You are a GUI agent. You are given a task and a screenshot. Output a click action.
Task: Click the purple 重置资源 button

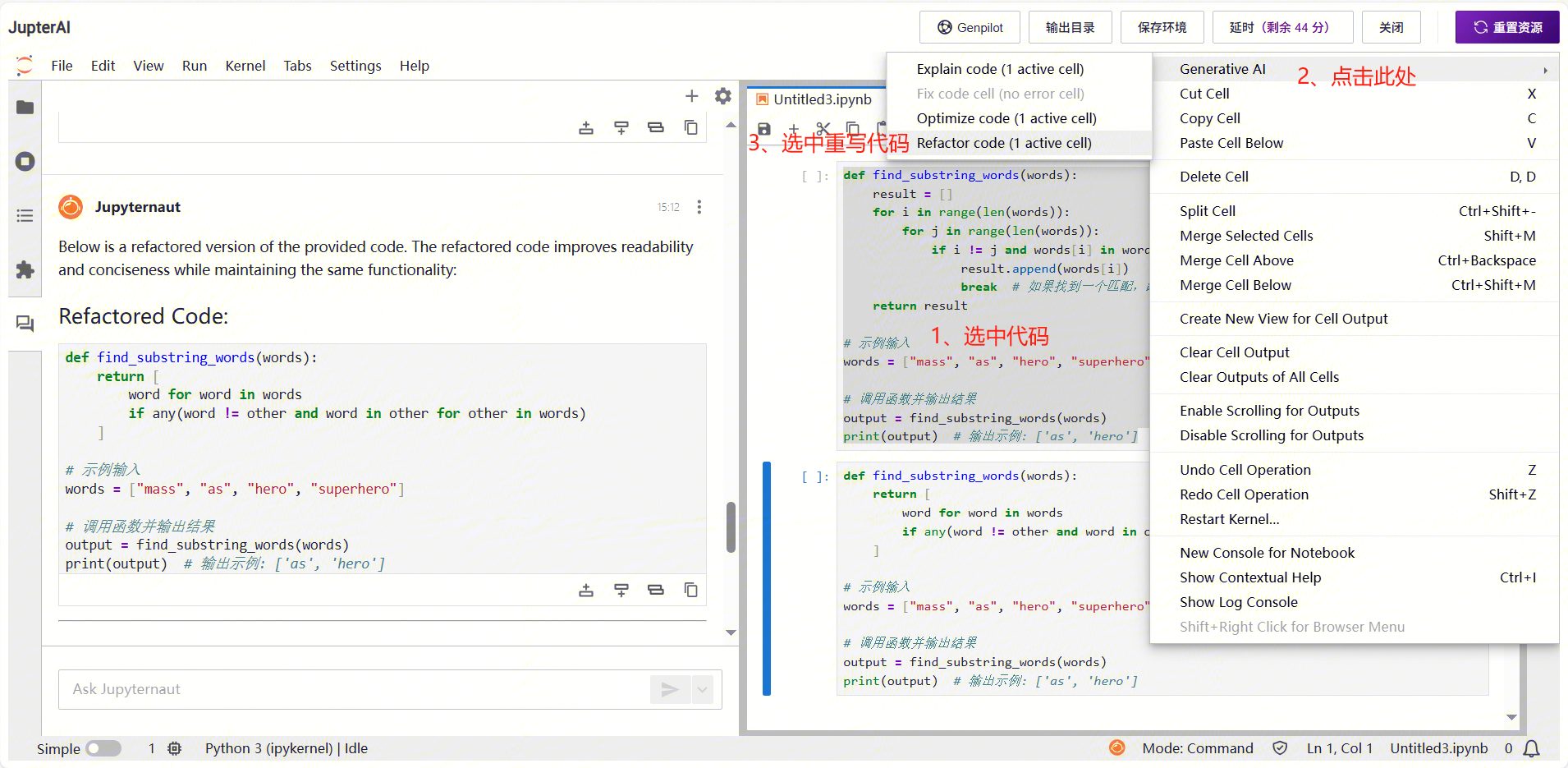(1507, 27)
